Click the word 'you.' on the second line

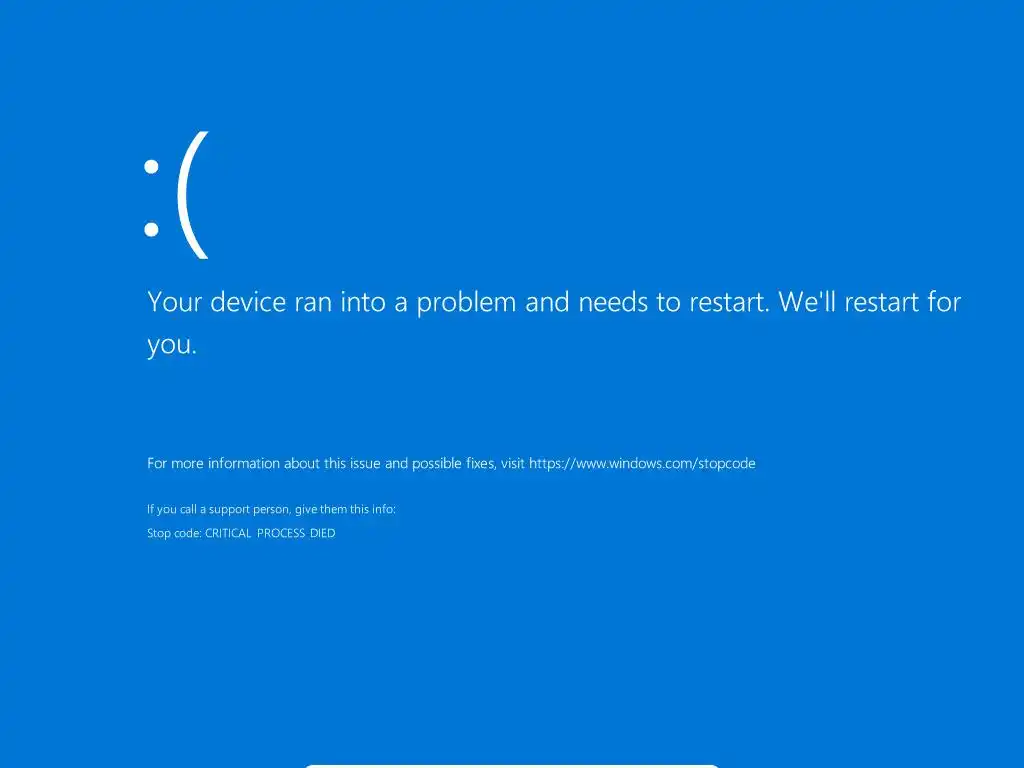tap(172, 345)
